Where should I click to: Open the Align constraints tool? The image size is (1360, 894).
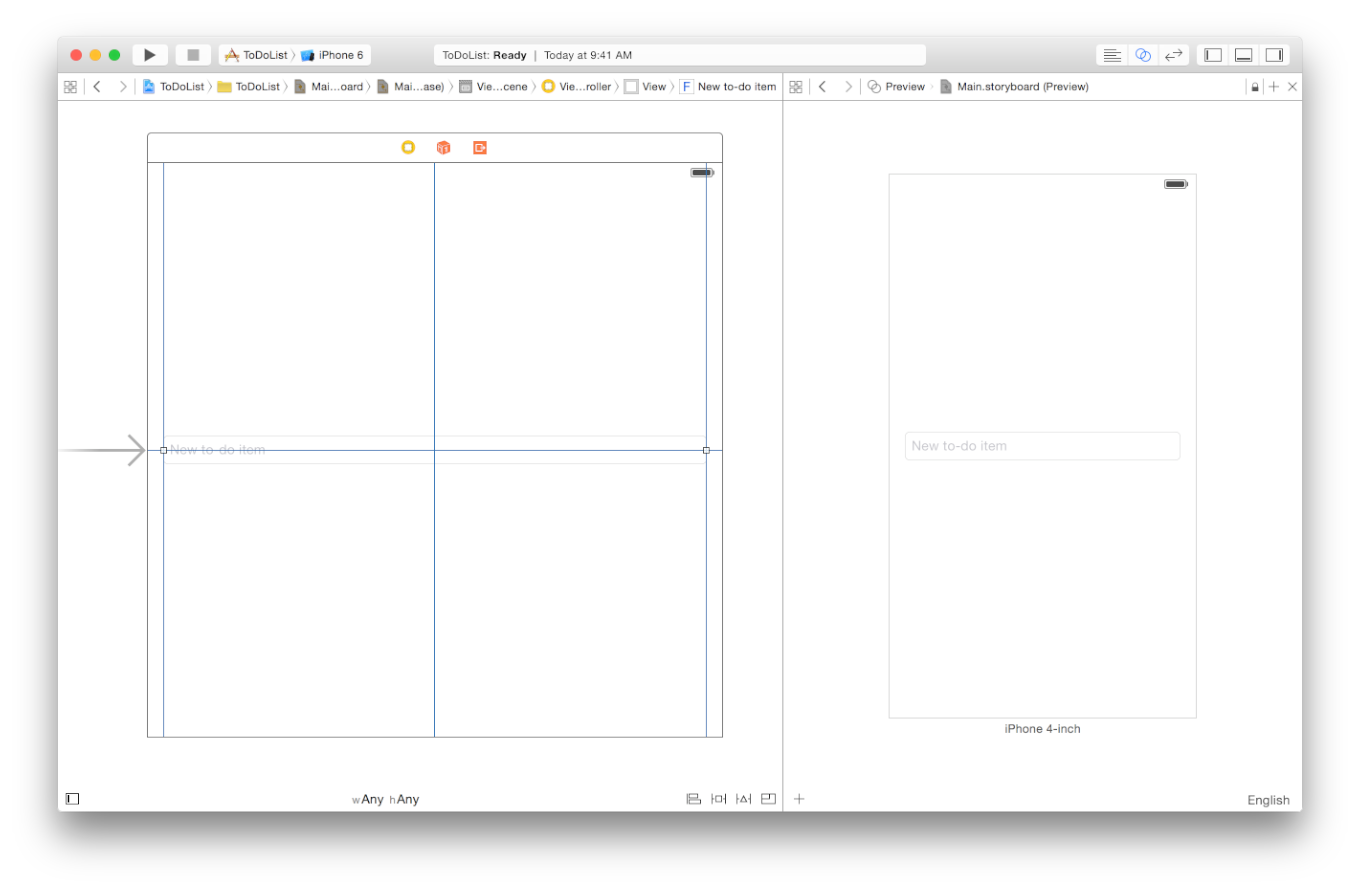[x=693, y=799]
